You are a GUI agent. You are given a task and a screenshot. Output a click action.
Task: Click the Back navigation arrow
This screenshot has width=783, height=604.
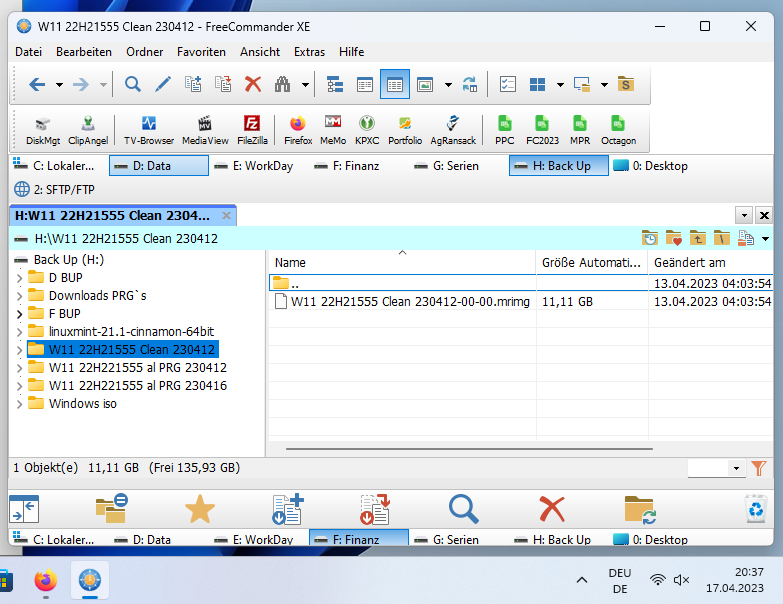point(37,84)
